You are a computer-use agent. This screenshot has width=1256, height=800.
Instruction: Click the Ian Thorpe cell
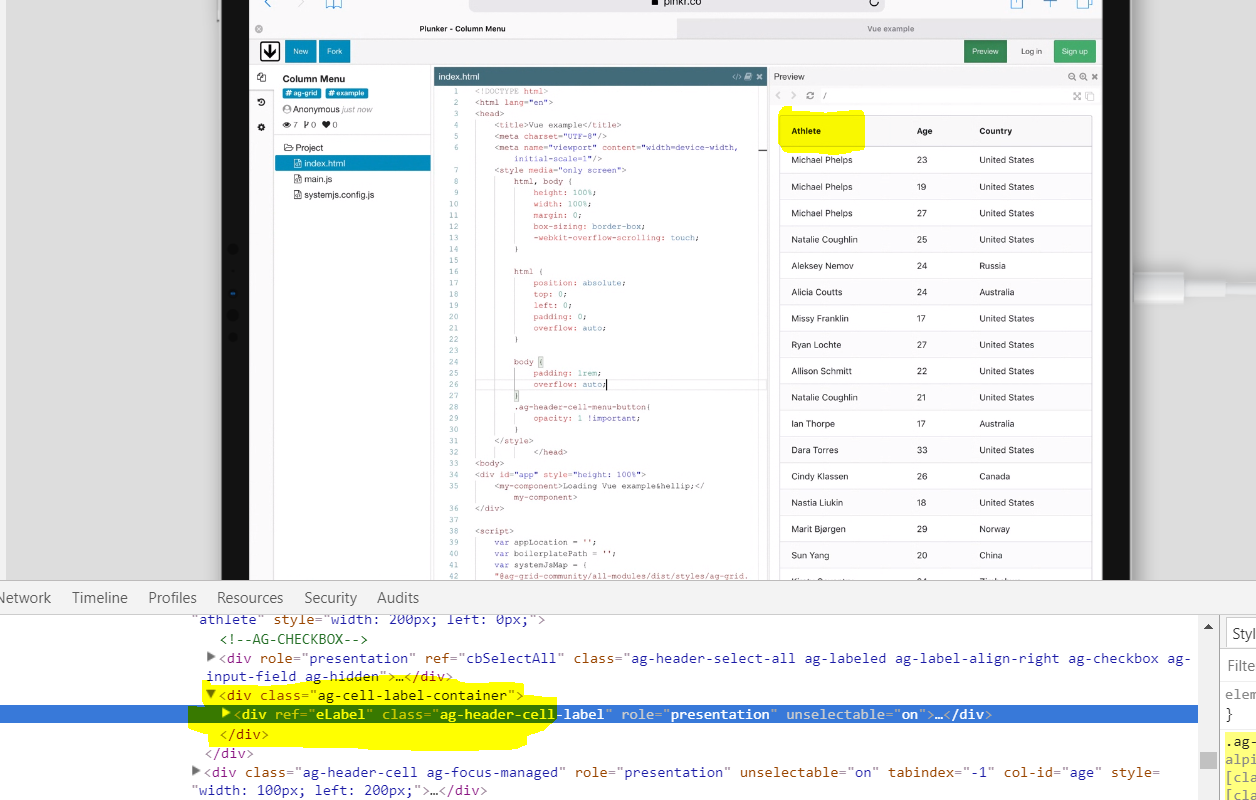[813, 424]
